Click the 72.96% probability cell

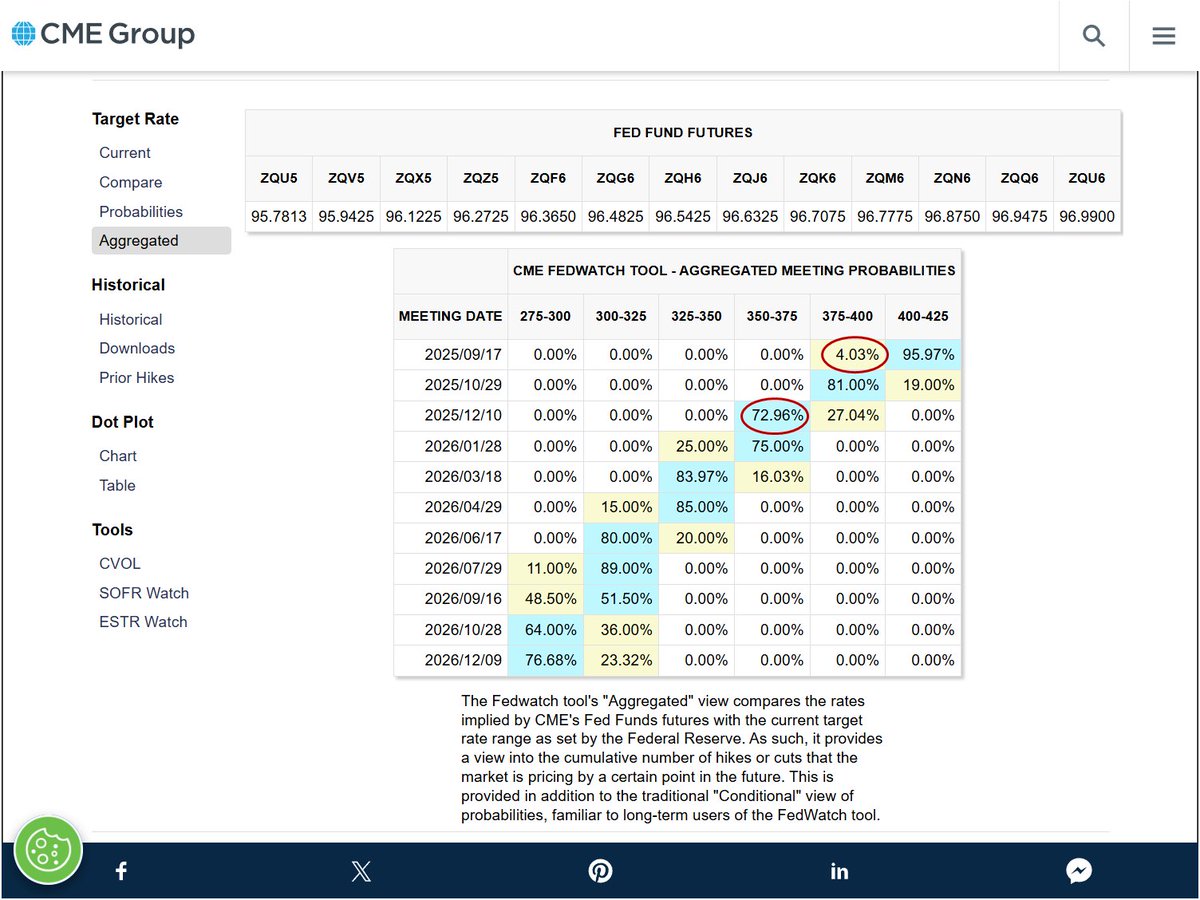click(x=772, y=416)
